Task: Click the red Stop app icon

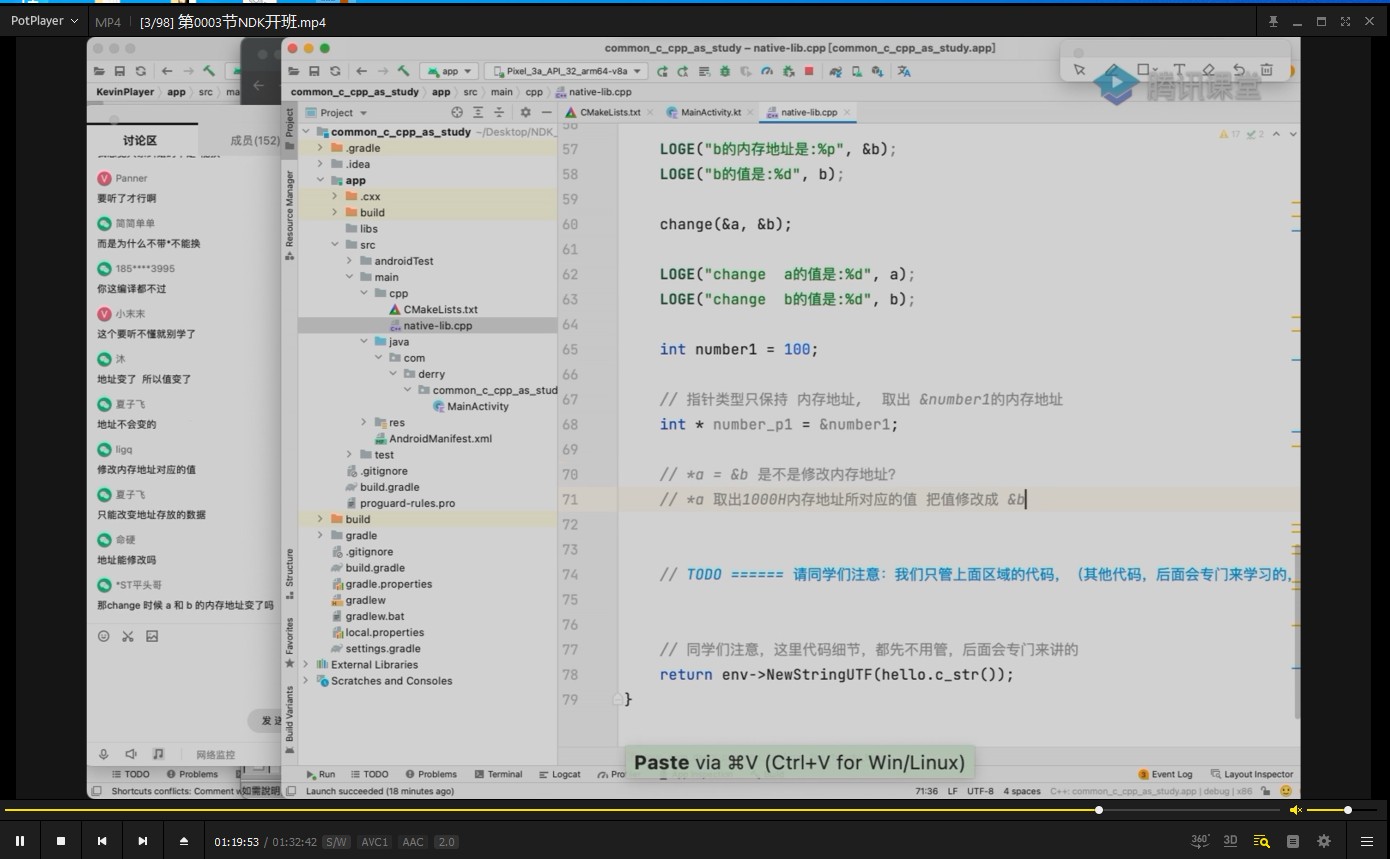Action: coord(809,71)
